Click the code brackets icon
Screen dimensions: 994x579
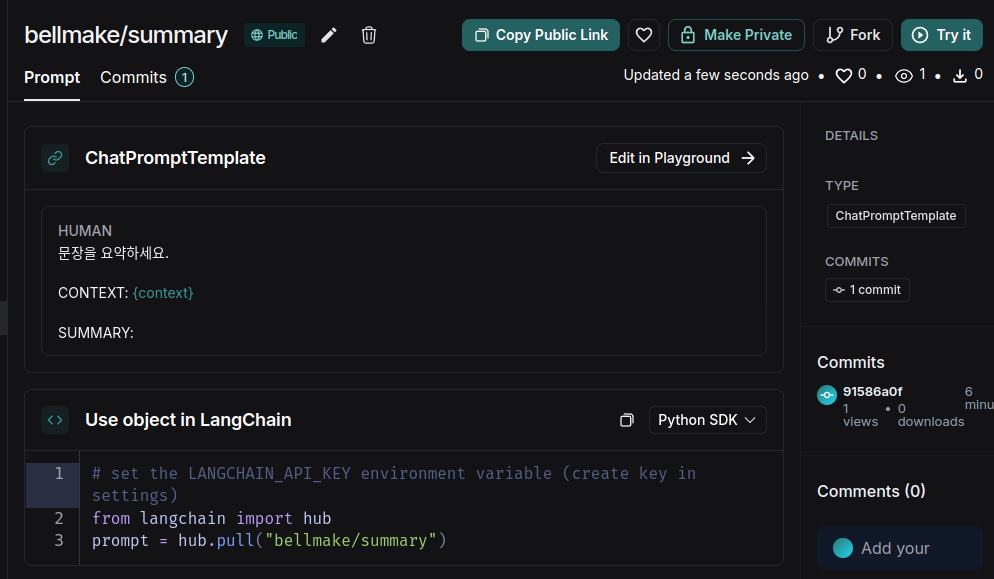click(x=55, y=420)
